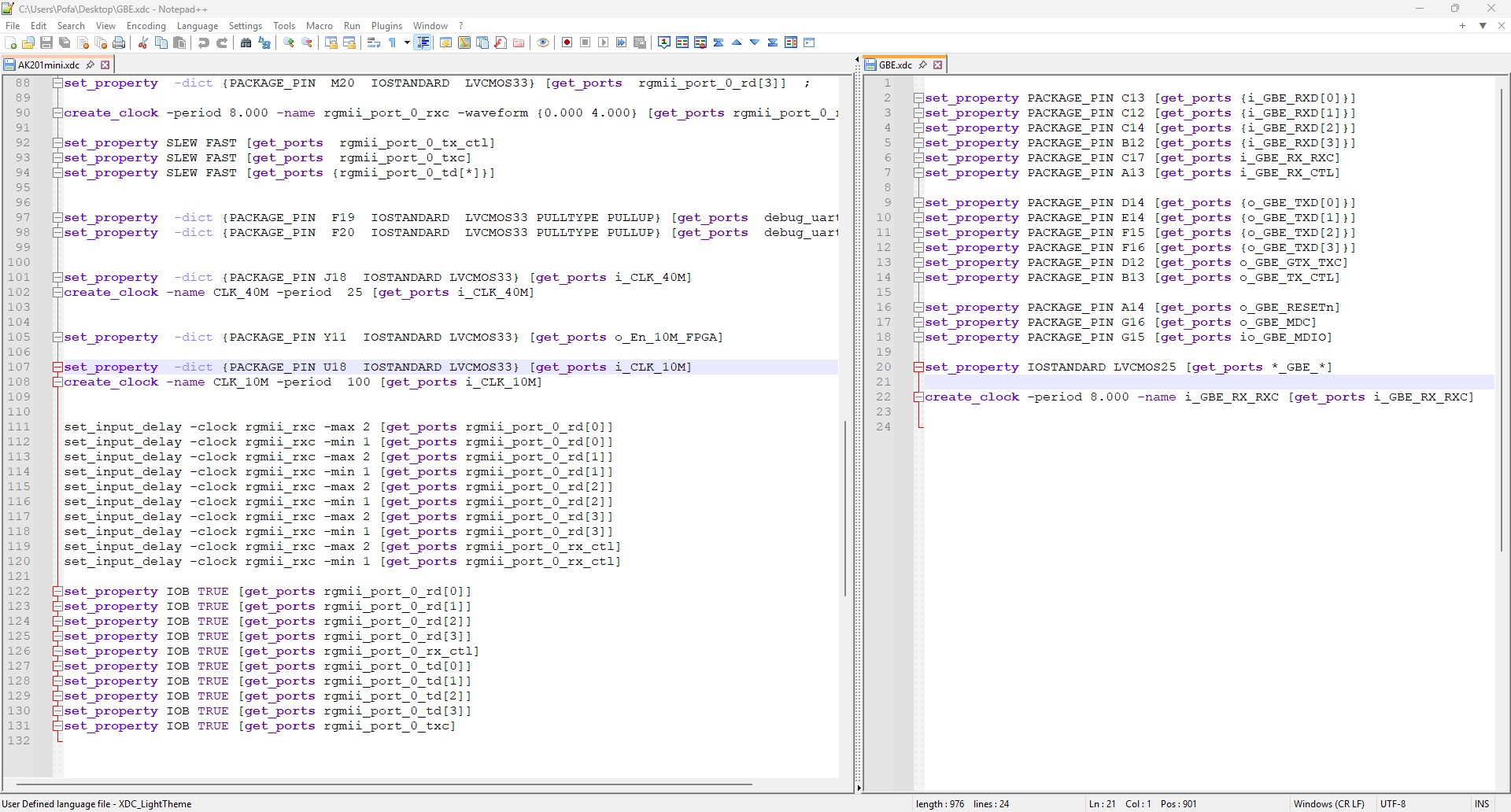Toggle the Word Wrap icon
This screenshot has height=812, width=1511.
pos(374,42)
